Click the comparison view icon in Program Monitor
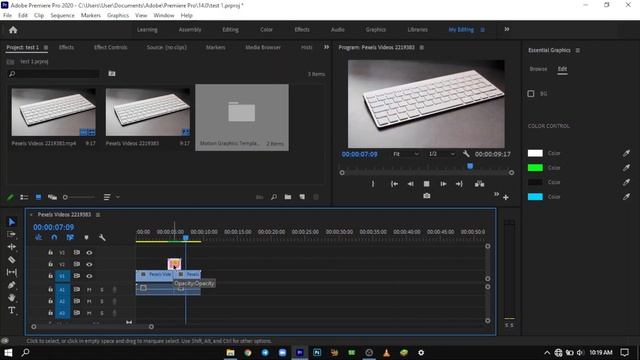Screen dimensions: 640x360 pos(480,184)
